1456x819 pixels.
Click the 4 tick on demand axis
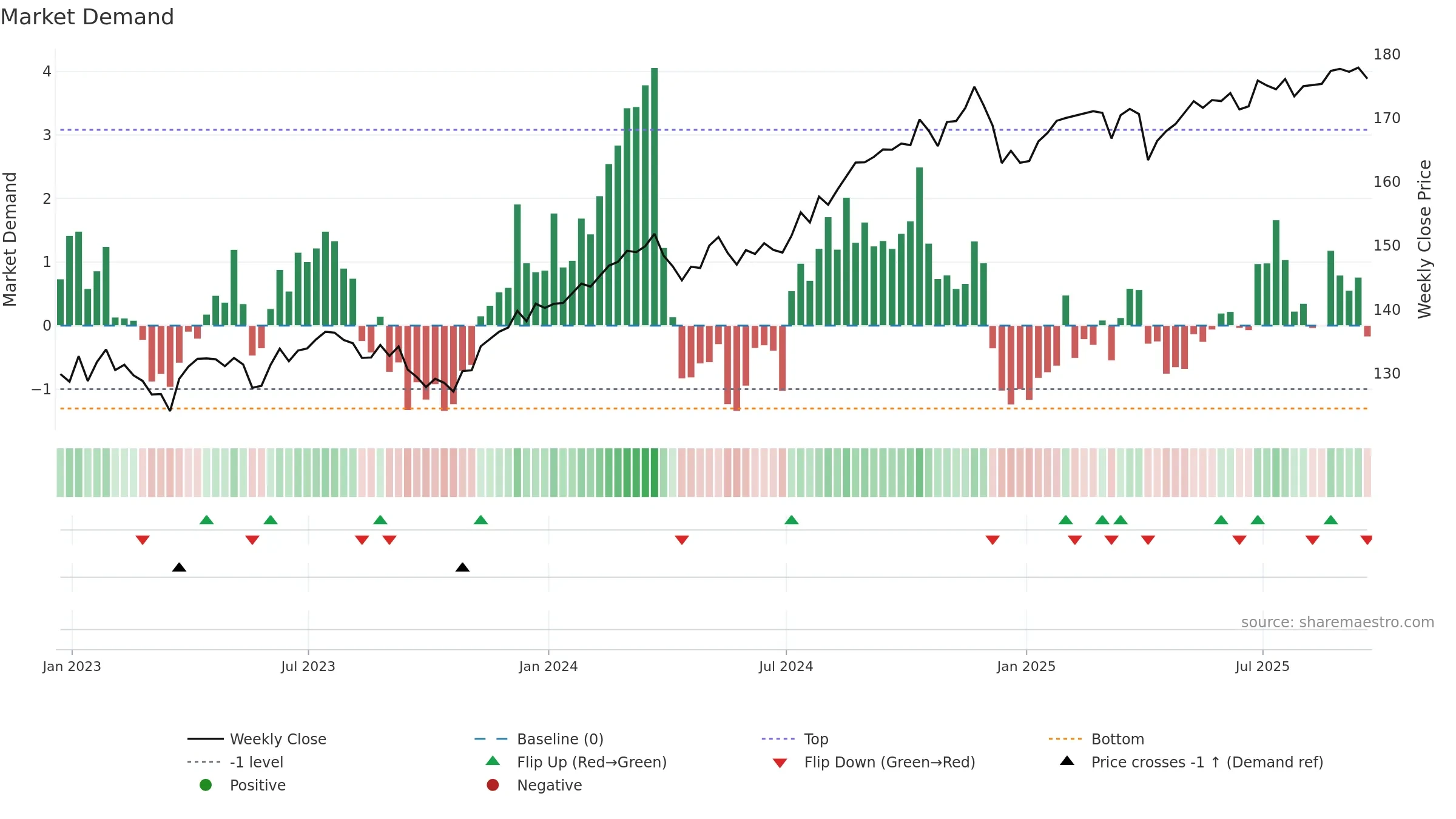47,72
